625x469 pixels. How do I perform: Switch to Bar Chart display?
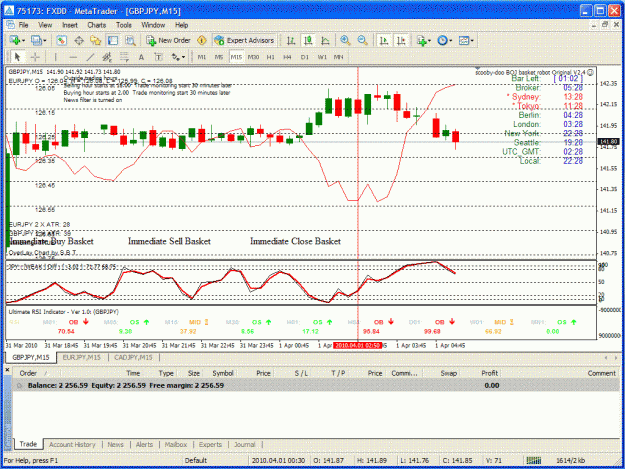[291, 40]
